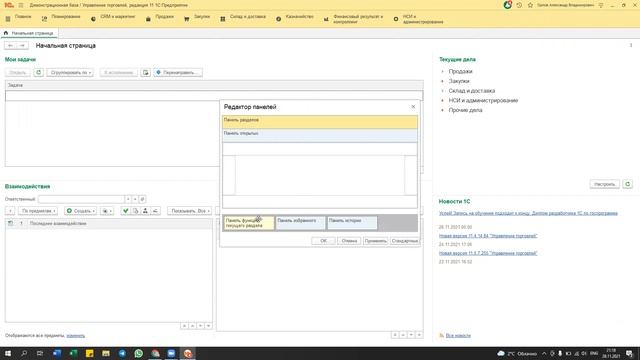Viewport: 640px width, 360px height.
Task: Select Панель разделов in panel editor
Action: pyautogui.click(x=320, y=122)
